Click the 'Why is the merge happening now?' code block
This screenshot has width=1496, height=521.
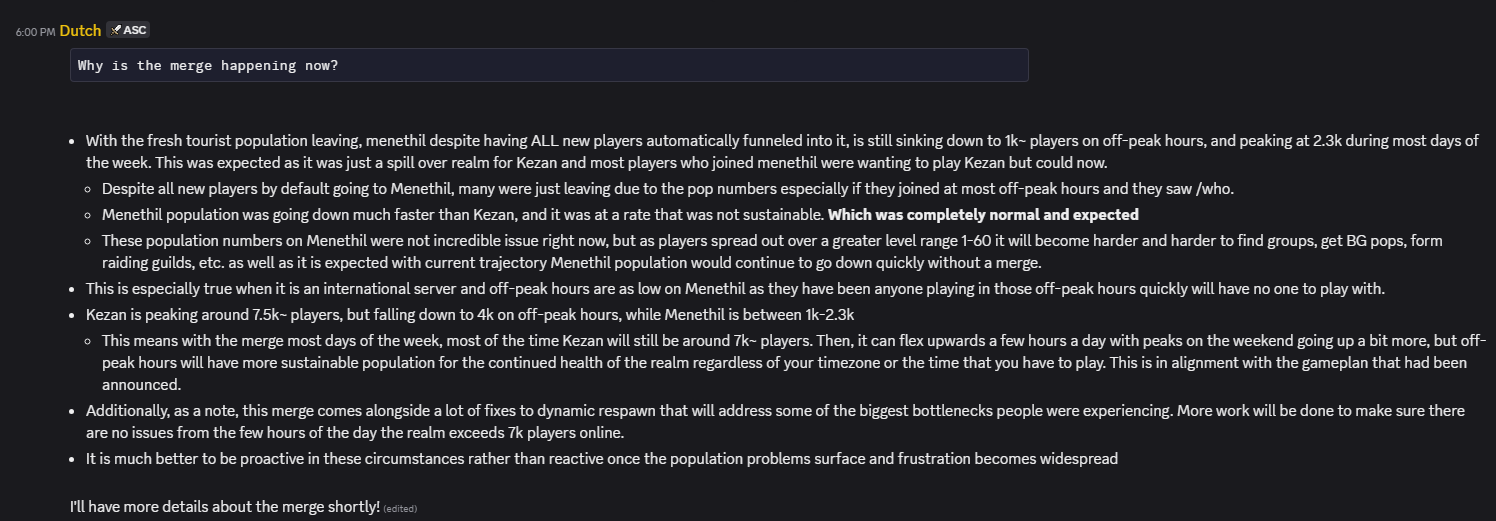548,65
